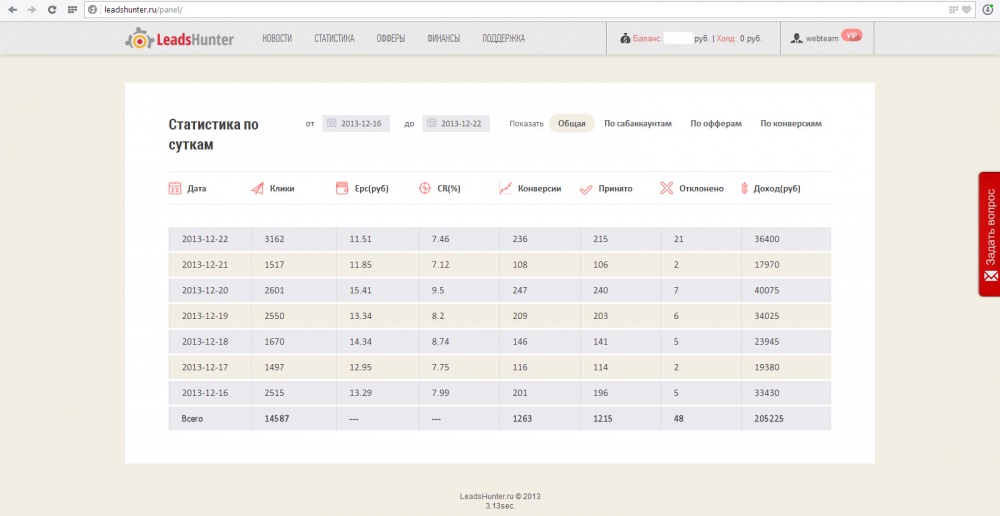
Task: Click the income value 36400
Action: [767, 239]
